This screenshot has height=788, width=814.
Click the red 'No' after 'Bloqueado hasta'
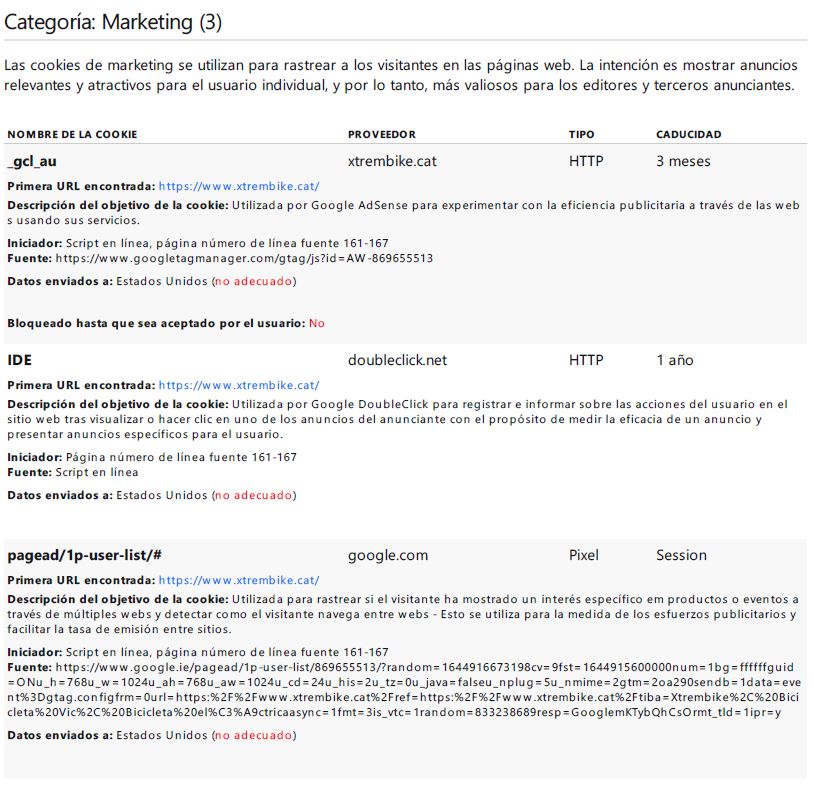coord(316,323)
